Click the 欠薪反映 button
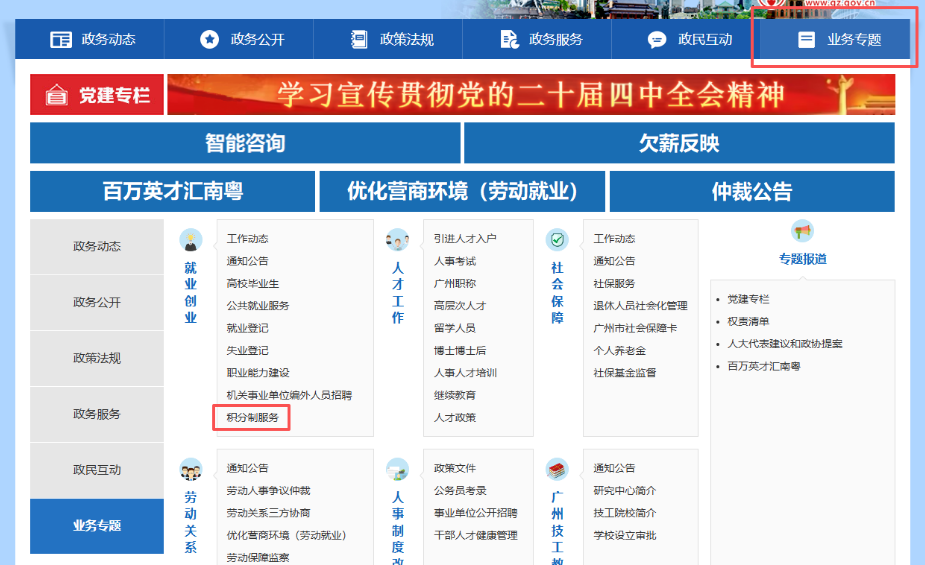 coord(679,143)
